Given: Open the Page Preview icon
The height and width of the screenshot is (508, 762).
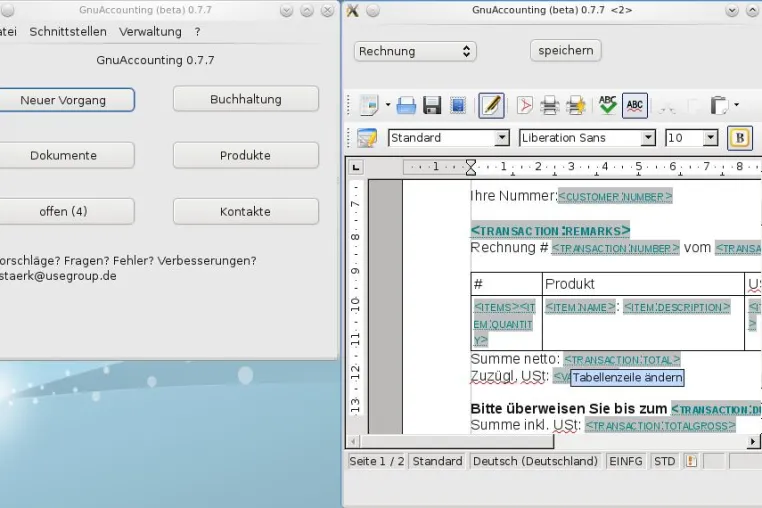Looking at the screenshot, I should pyautogui.click(x=576, y=105).
